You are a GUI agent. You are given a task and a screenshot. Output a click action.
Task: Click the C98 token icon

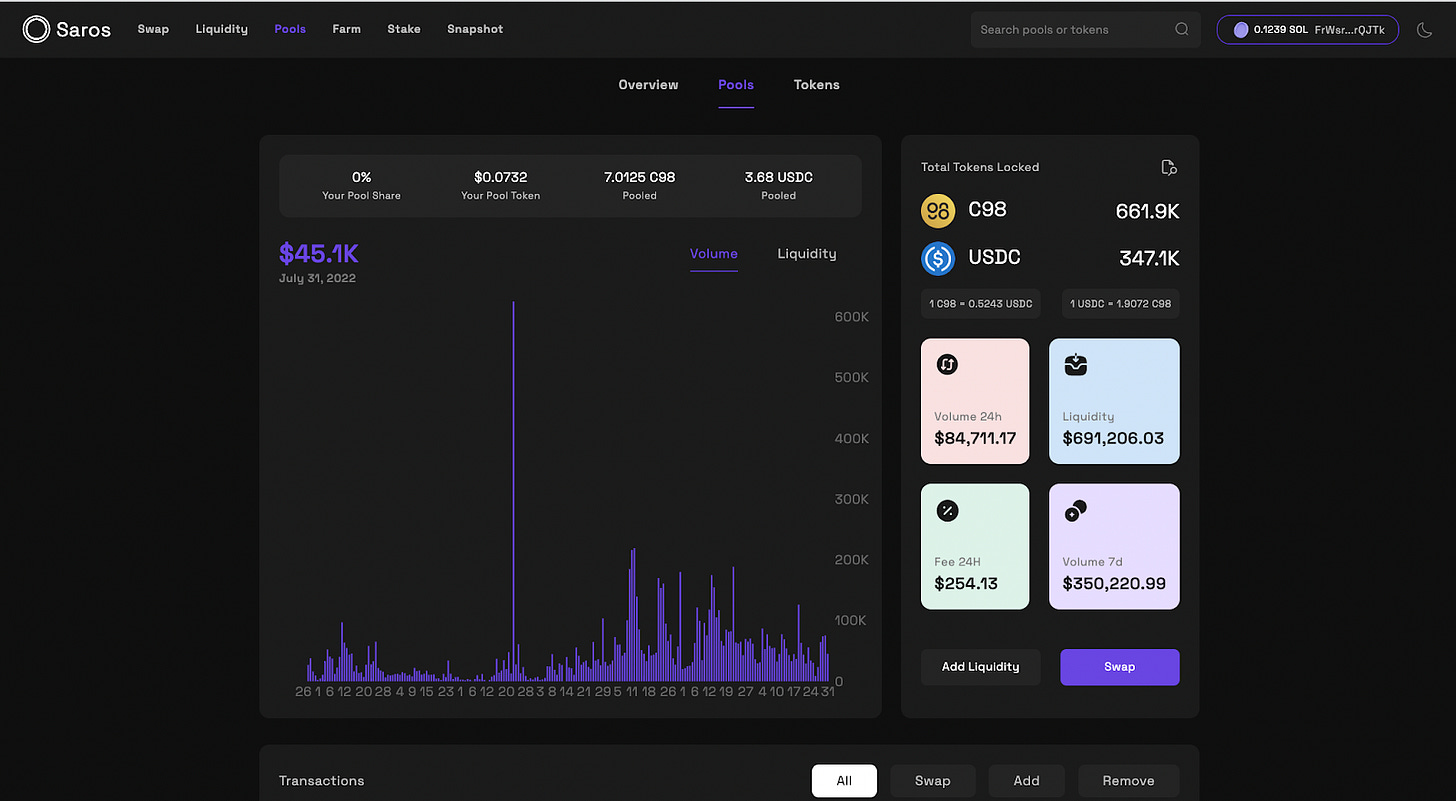pyautogui.click(x=938, y=210)
